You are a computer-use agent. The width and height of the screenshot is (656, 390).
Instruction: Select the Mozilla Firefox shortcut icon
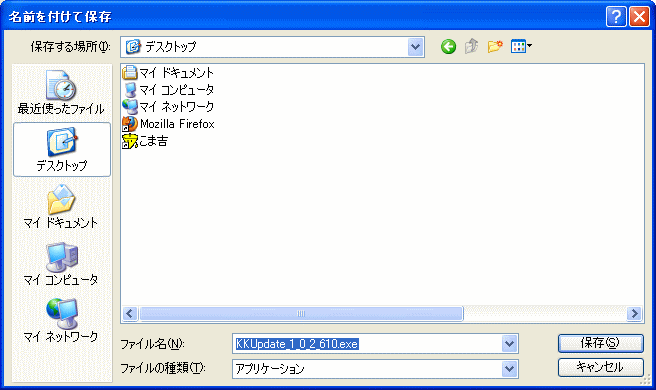click(x=130, y=124)
